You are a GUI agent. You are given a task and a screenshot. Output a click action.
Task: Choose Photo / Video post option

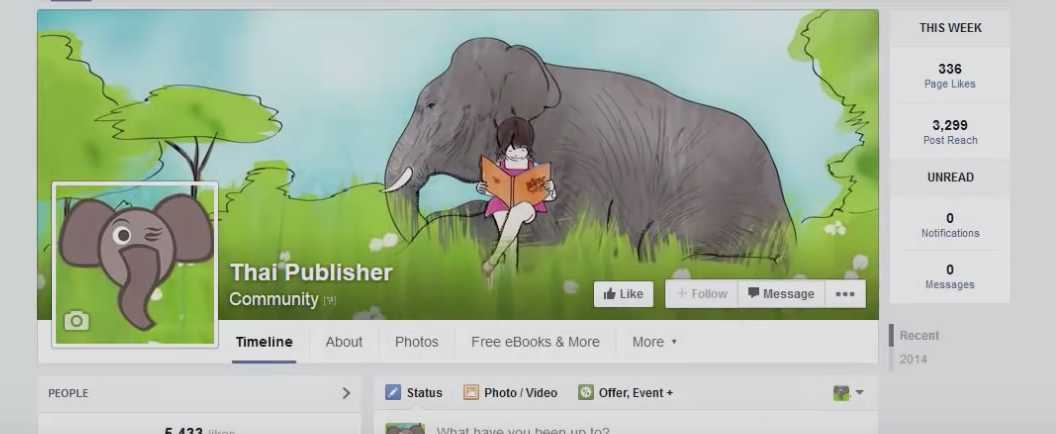pos(510,393)
